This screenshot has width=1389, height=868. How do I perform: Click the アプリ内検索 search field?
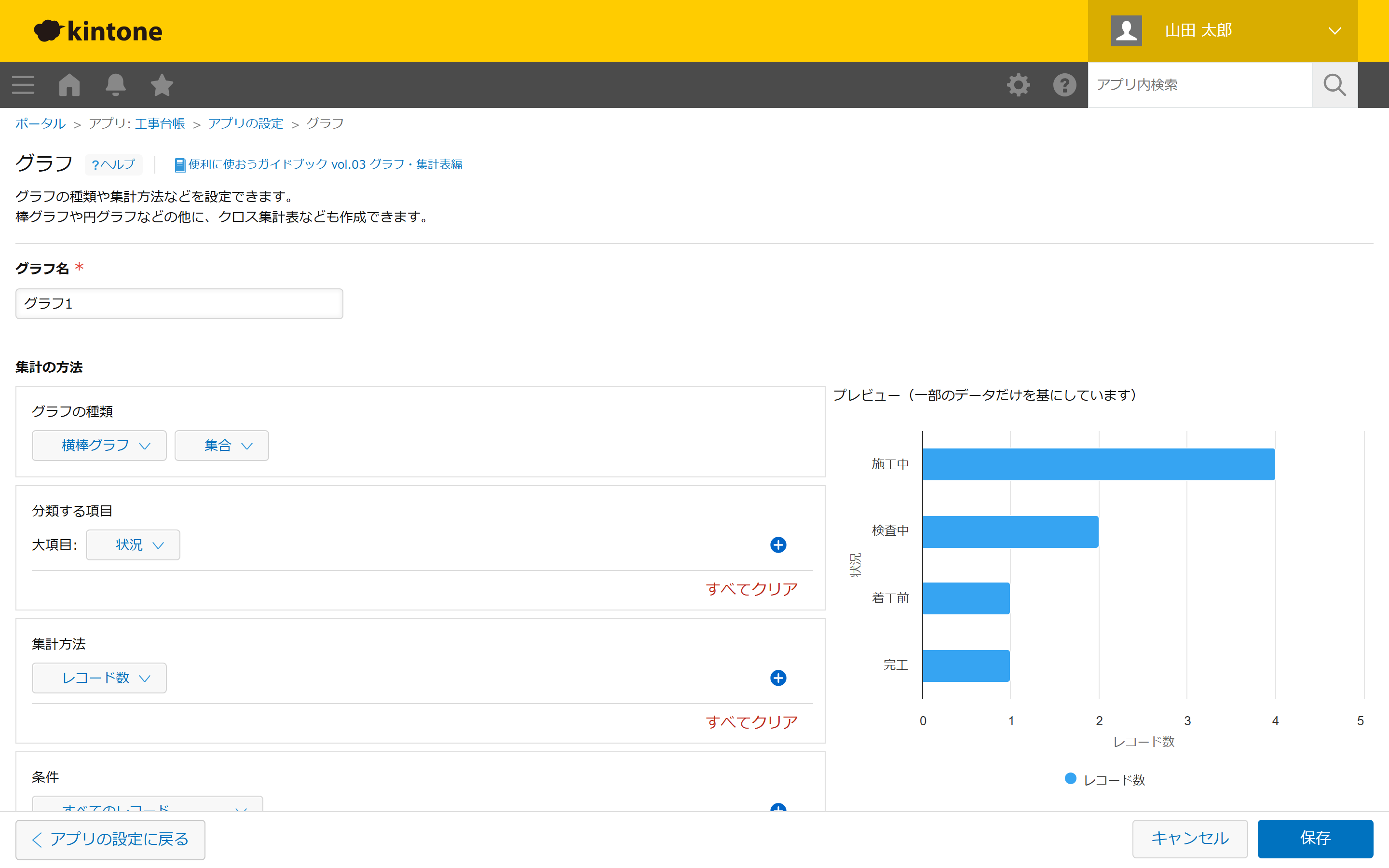[x=1199, y=85]
